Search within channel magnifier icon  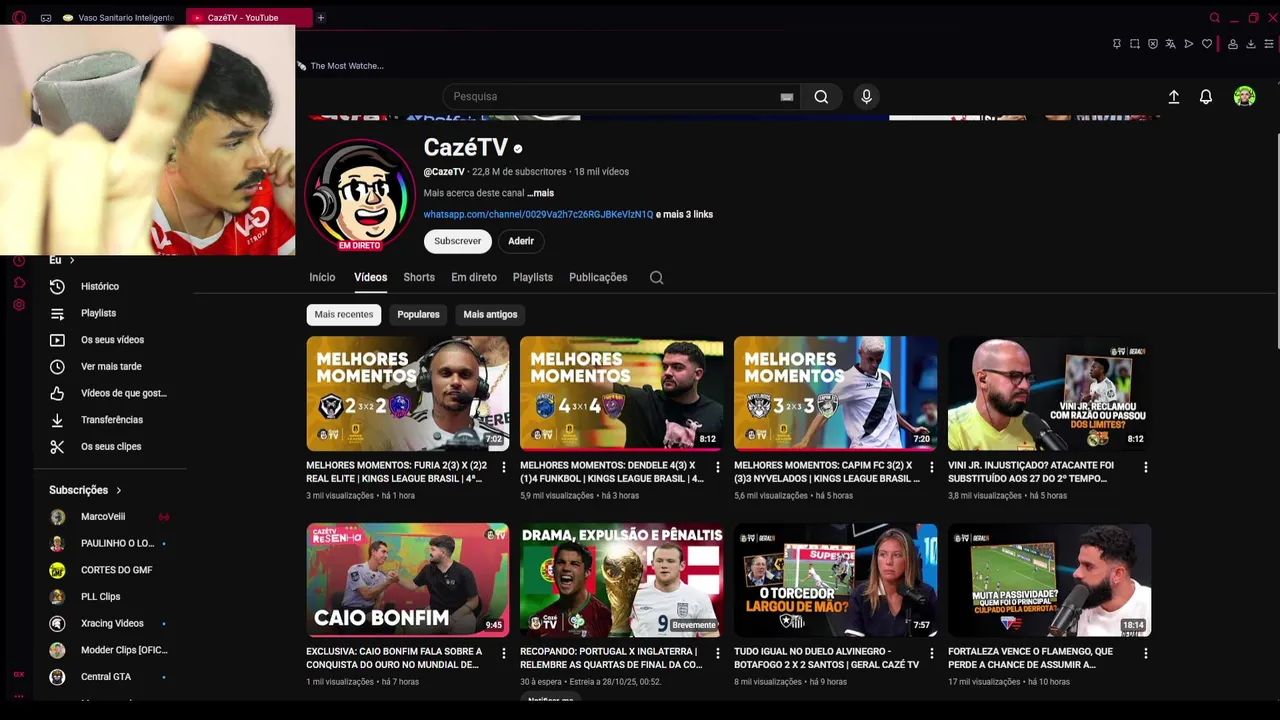click(x=656, y=278)
